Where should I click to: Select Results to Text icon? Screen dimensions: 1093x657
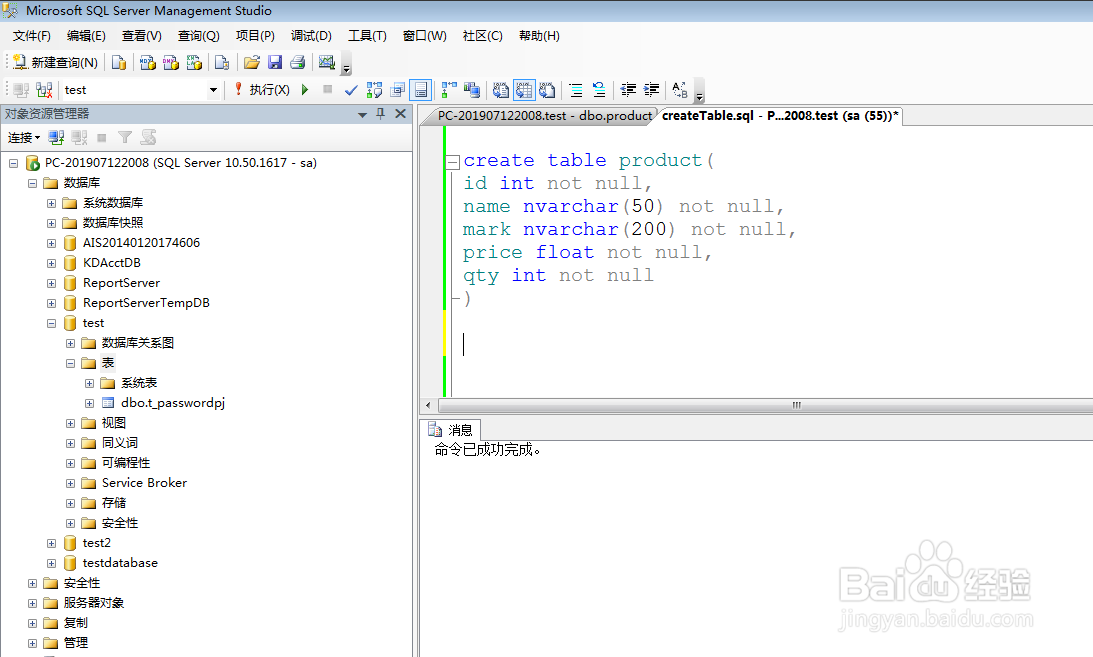coord(500,90)
